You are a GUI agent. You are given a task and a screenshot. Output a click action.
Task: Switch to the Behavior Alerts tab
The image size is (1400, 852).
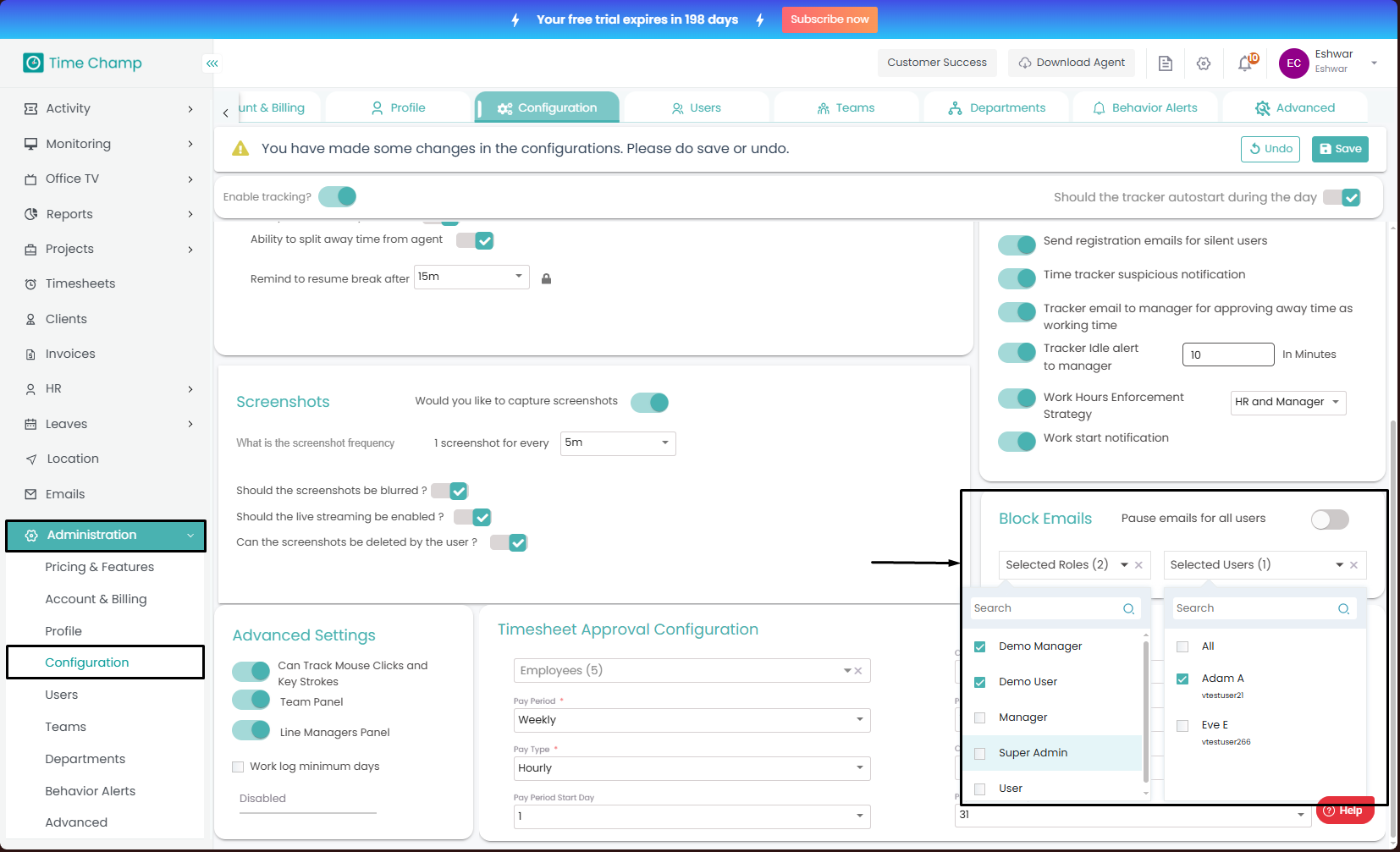click(x=1145, y=108)
